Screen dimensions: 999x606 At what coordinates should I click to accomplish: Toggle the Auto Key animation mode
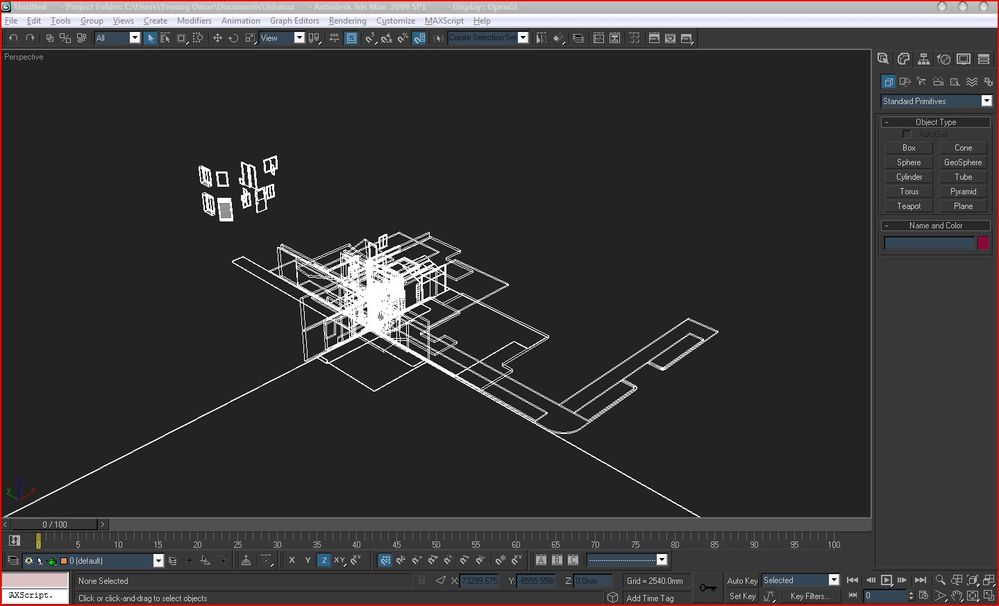point(742,580)
